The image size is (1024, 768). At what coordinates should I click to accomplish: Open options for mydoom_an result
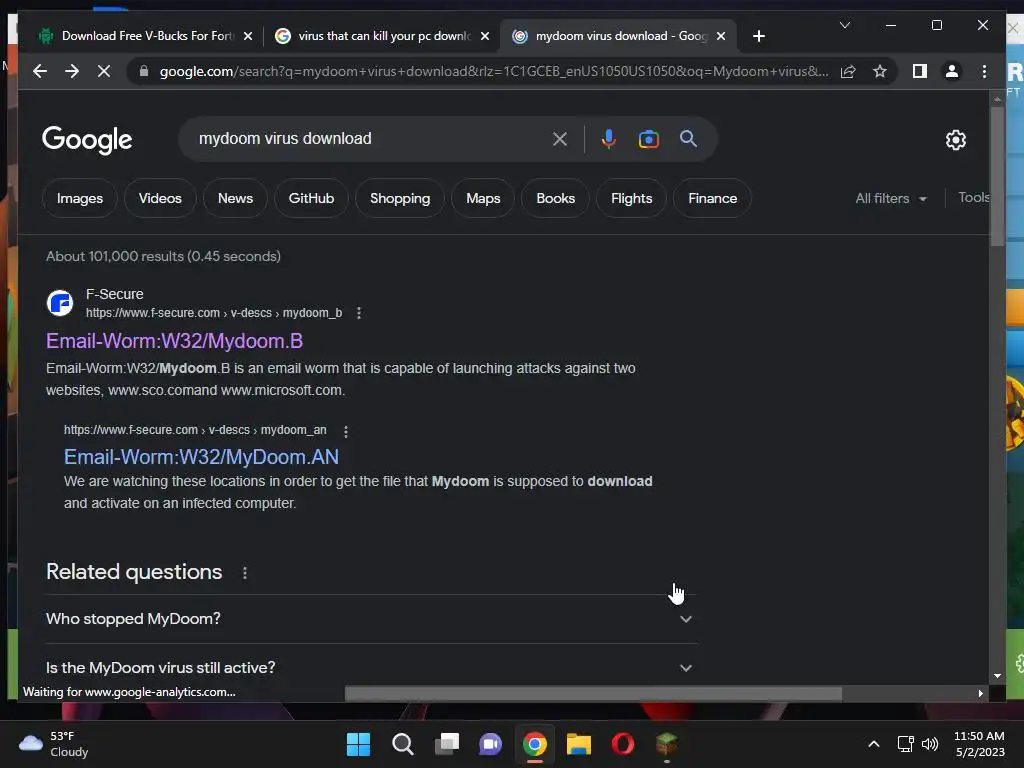tap(345, 431)
